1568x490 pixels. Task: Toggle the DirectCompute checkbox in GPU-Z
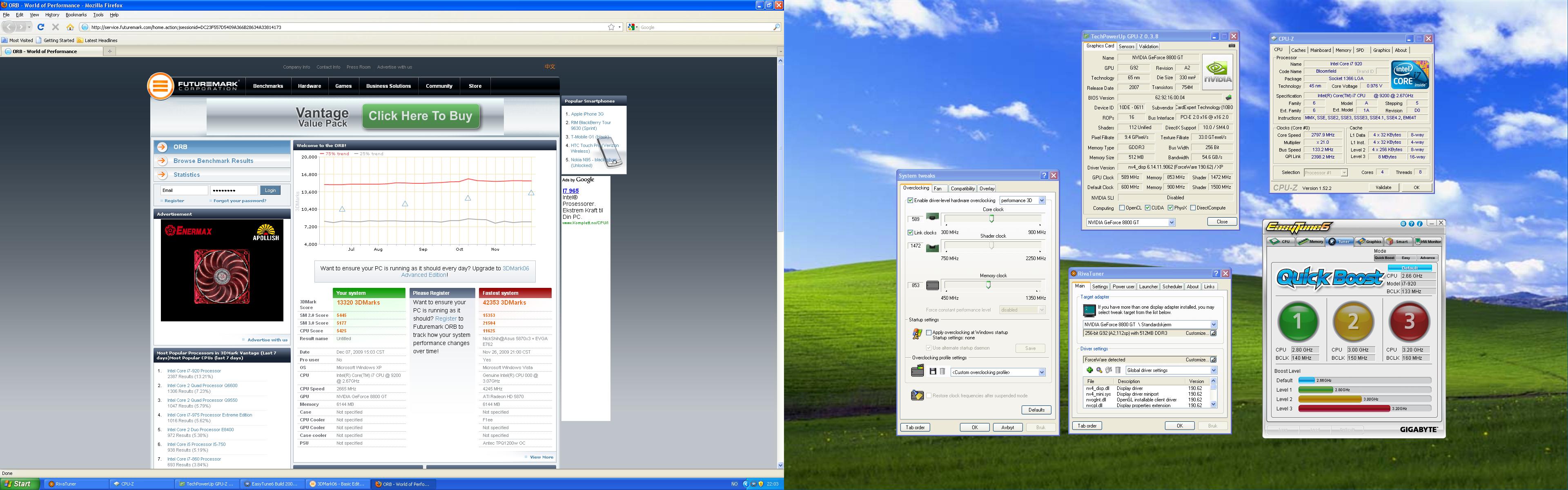coord(1193,207)
